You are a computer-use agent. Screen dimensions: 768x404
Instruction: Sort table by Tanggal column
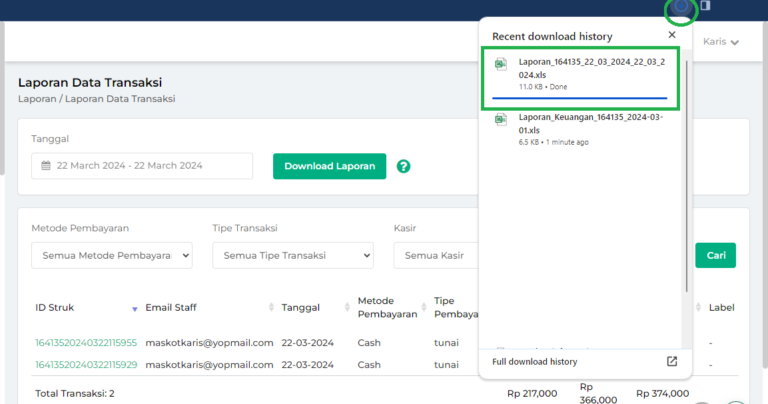[x=341, y=308]
